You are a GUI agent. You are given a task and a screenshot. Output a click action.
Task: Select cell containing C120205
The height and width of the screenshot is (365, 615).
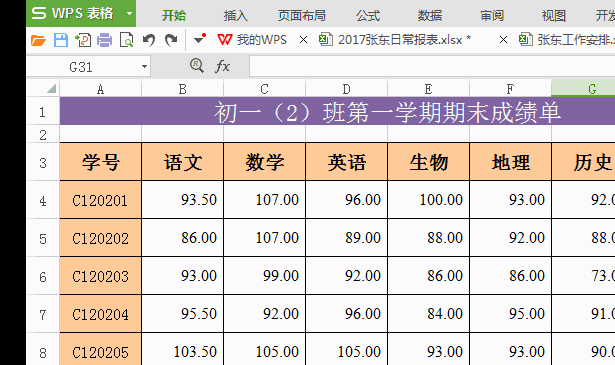point(100,350)
